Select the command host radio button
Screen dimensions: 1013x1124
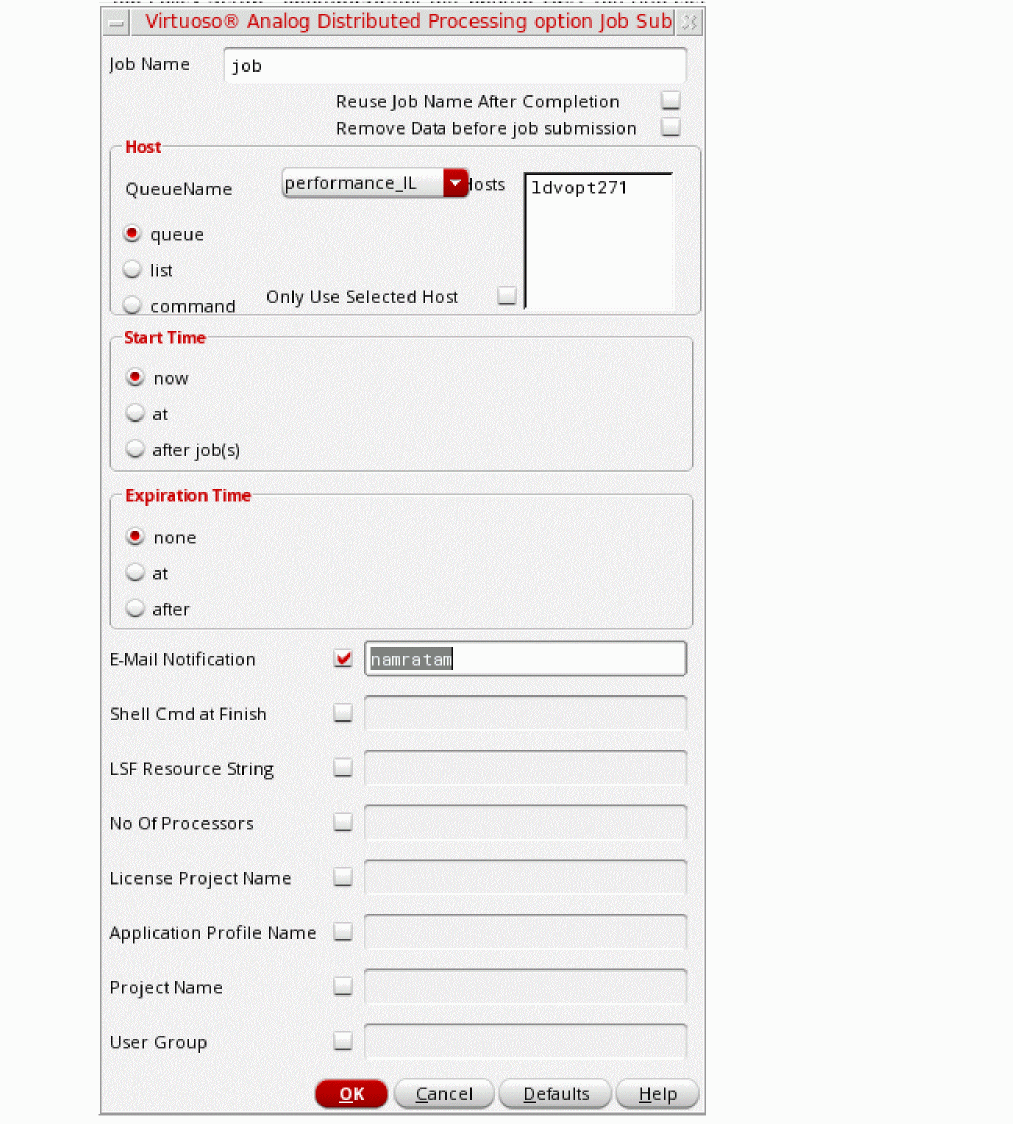[x=132, y=305]
